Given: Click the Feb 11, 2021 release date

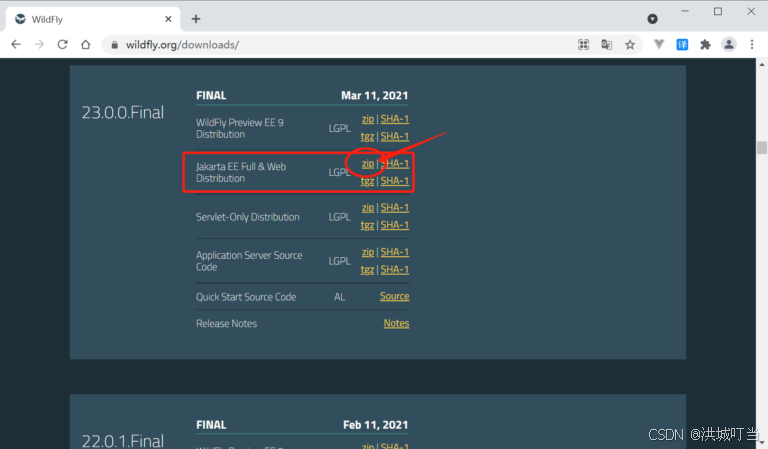Looking at the screenshot, I should (x=376, y=425).
